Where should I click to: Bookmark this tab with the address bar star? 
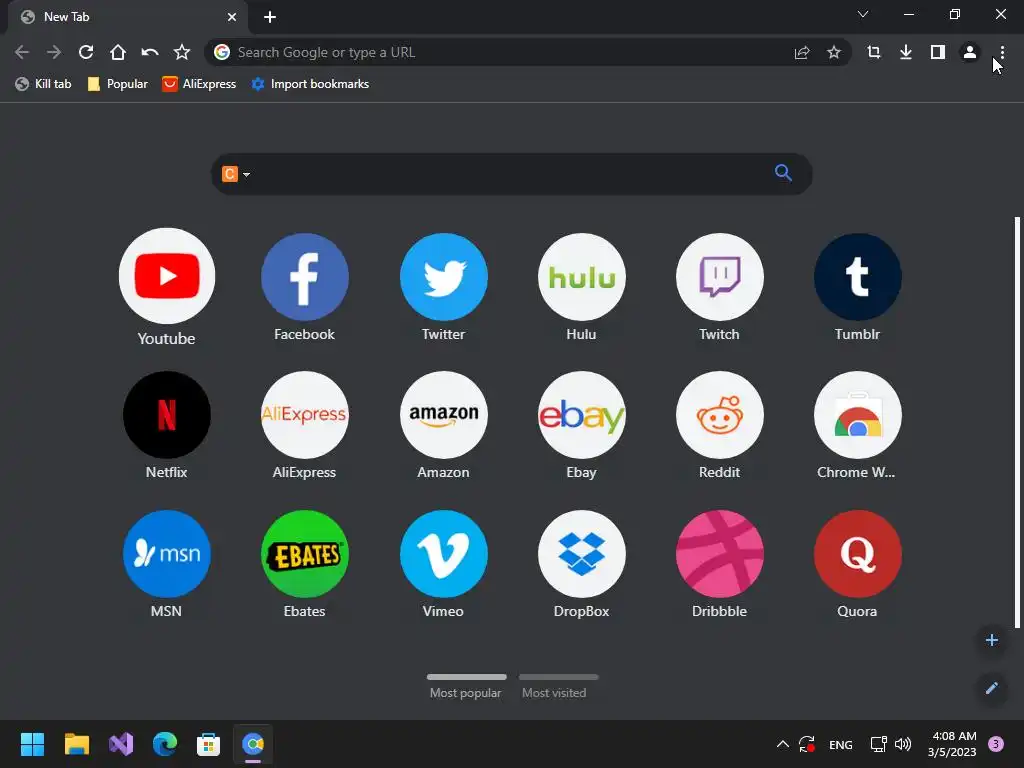(x=833, y=52)
